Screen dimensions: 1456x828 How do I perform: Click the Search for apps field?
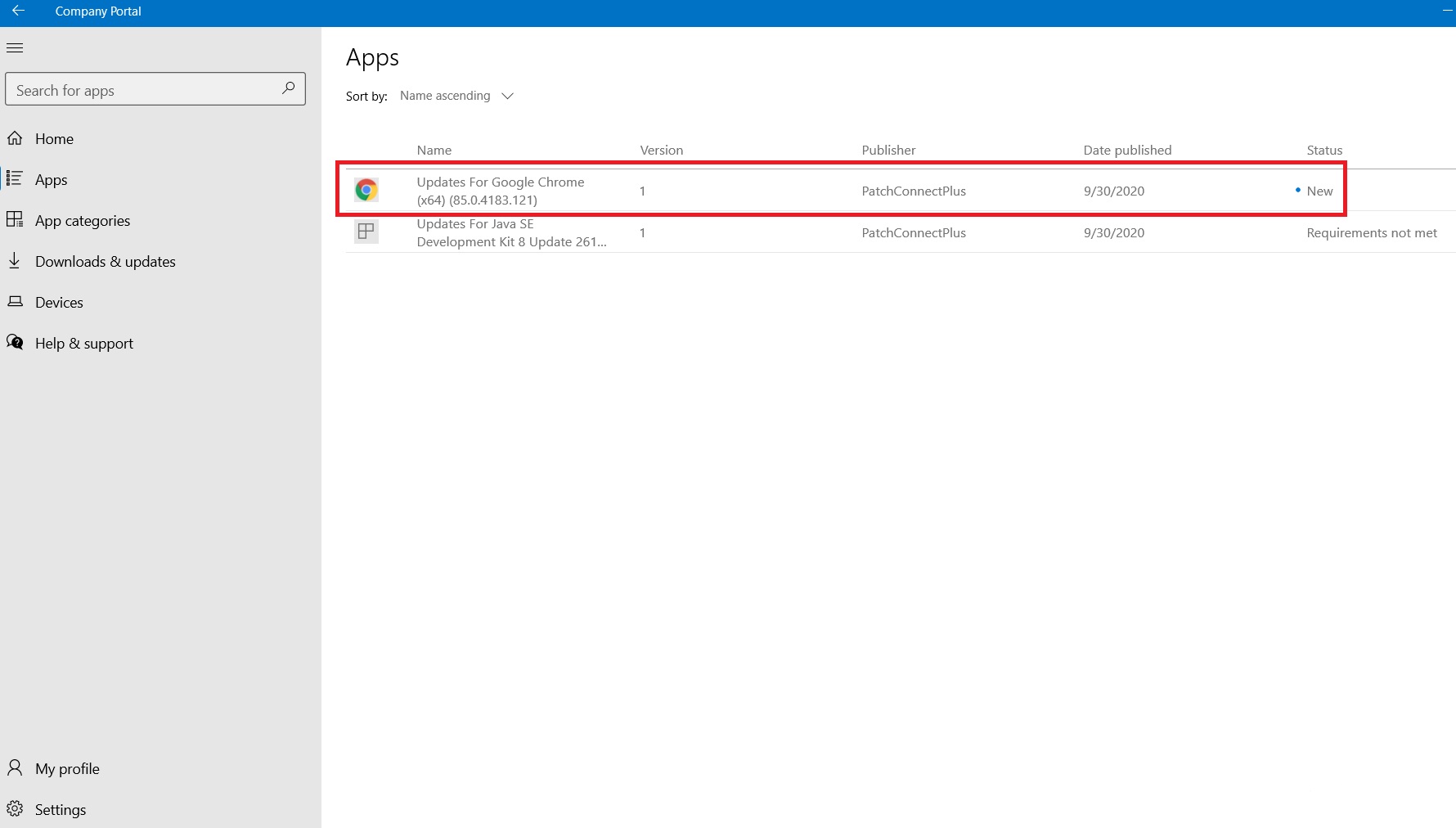pyautogui.click(x=143, y=90)
